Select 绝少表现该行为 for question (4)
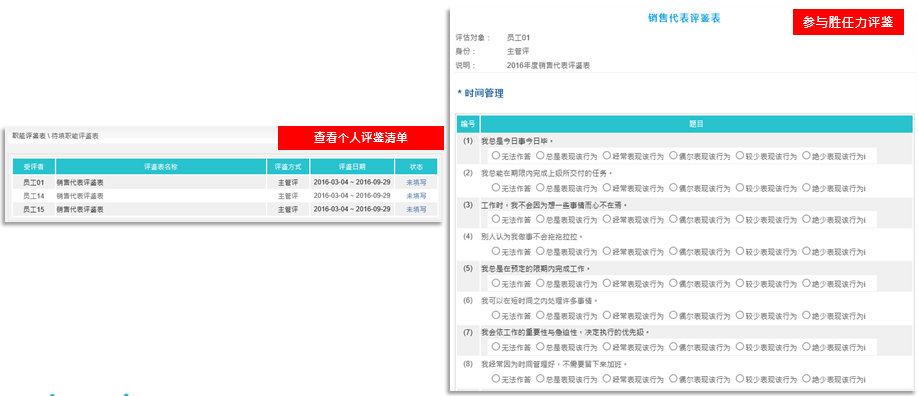The height and width of the screenshot is (396, 918). (x=806, y=251)
